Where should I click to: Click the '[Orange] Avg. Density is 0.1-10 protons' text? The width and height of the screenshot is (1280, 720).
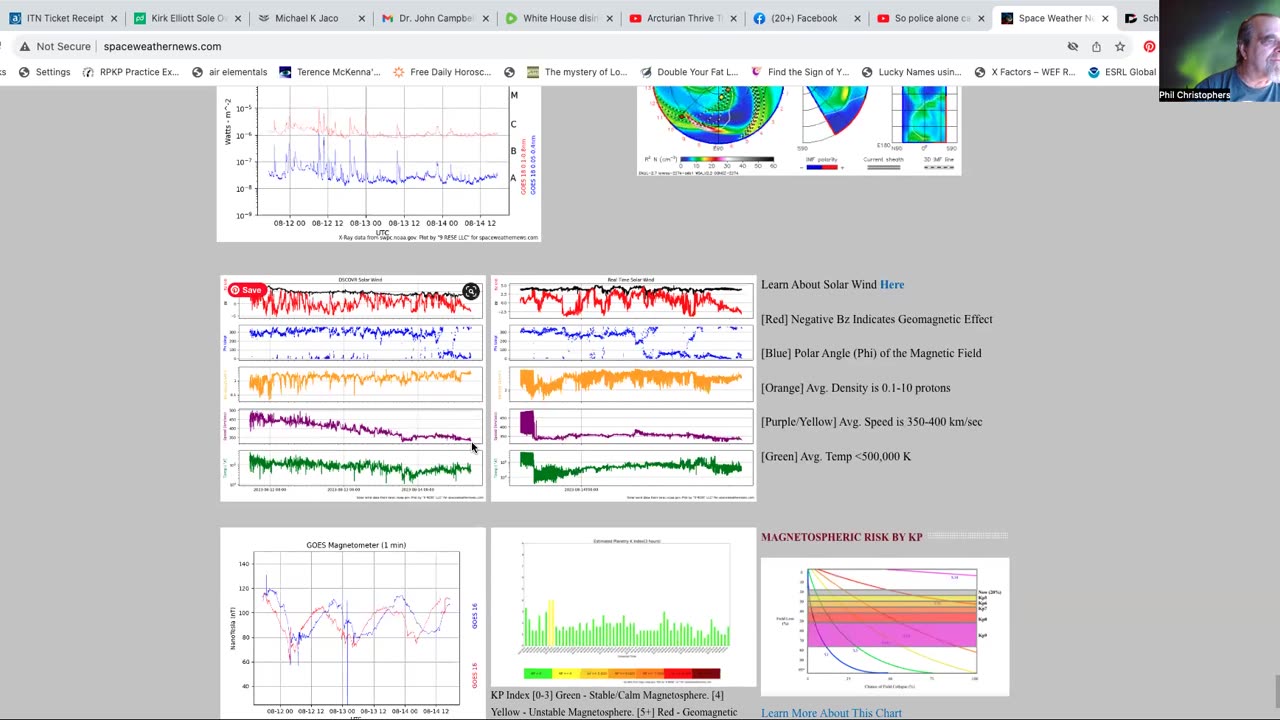click(x=856, y=388)
